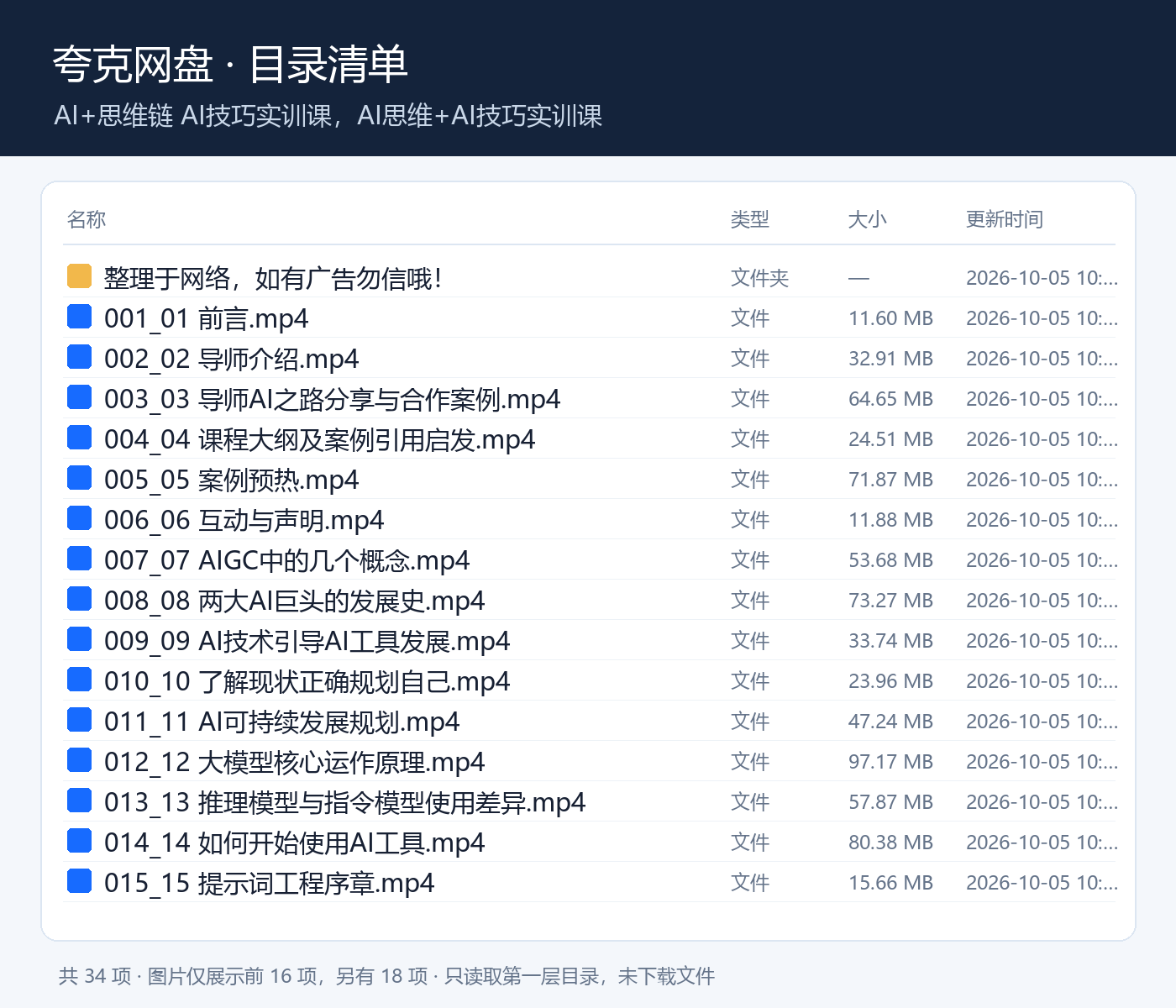Click the blue file icon beside 001_01 前言.mp4

79,316
